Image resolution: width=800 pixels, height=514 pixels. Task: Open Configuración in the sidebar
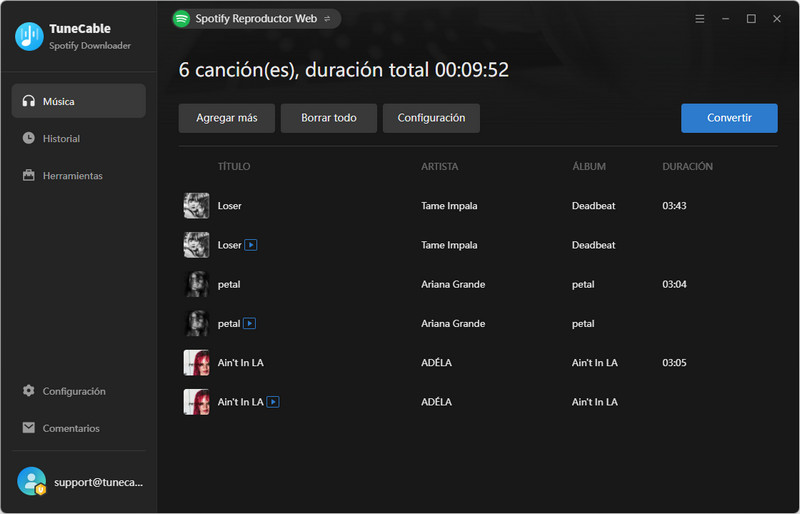(x=79, y=391)
